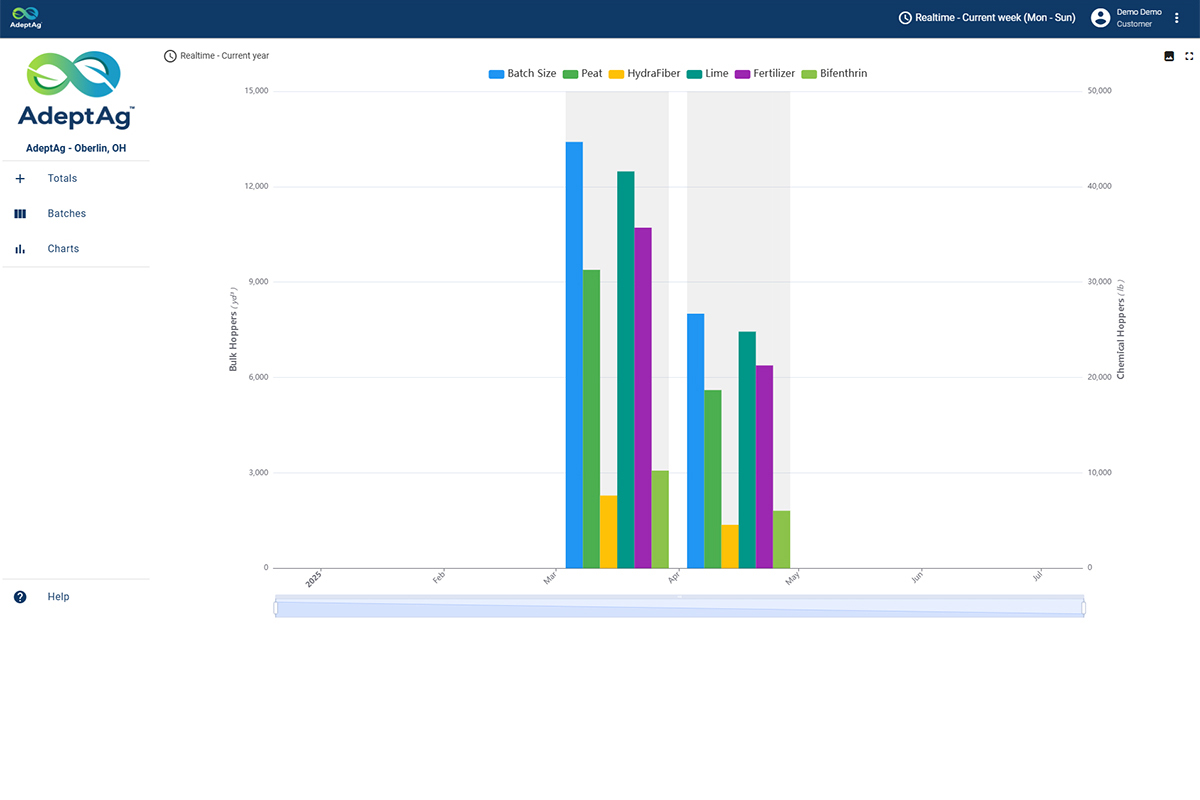
Task: Open Realtime Current week range selector
Action: (x=987, y=18)
